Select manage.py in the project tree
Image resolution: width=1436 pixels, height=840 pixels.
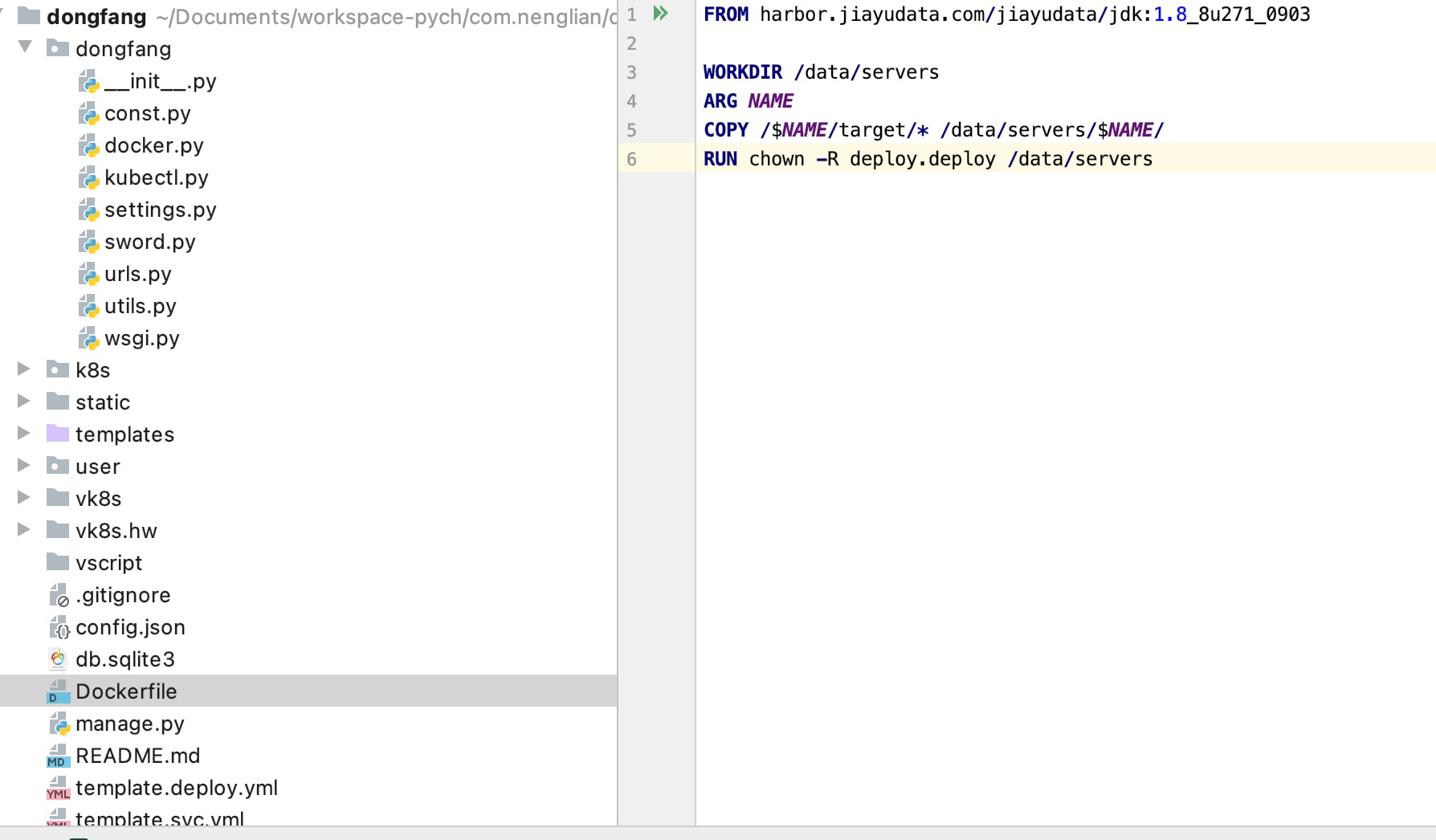308,724
